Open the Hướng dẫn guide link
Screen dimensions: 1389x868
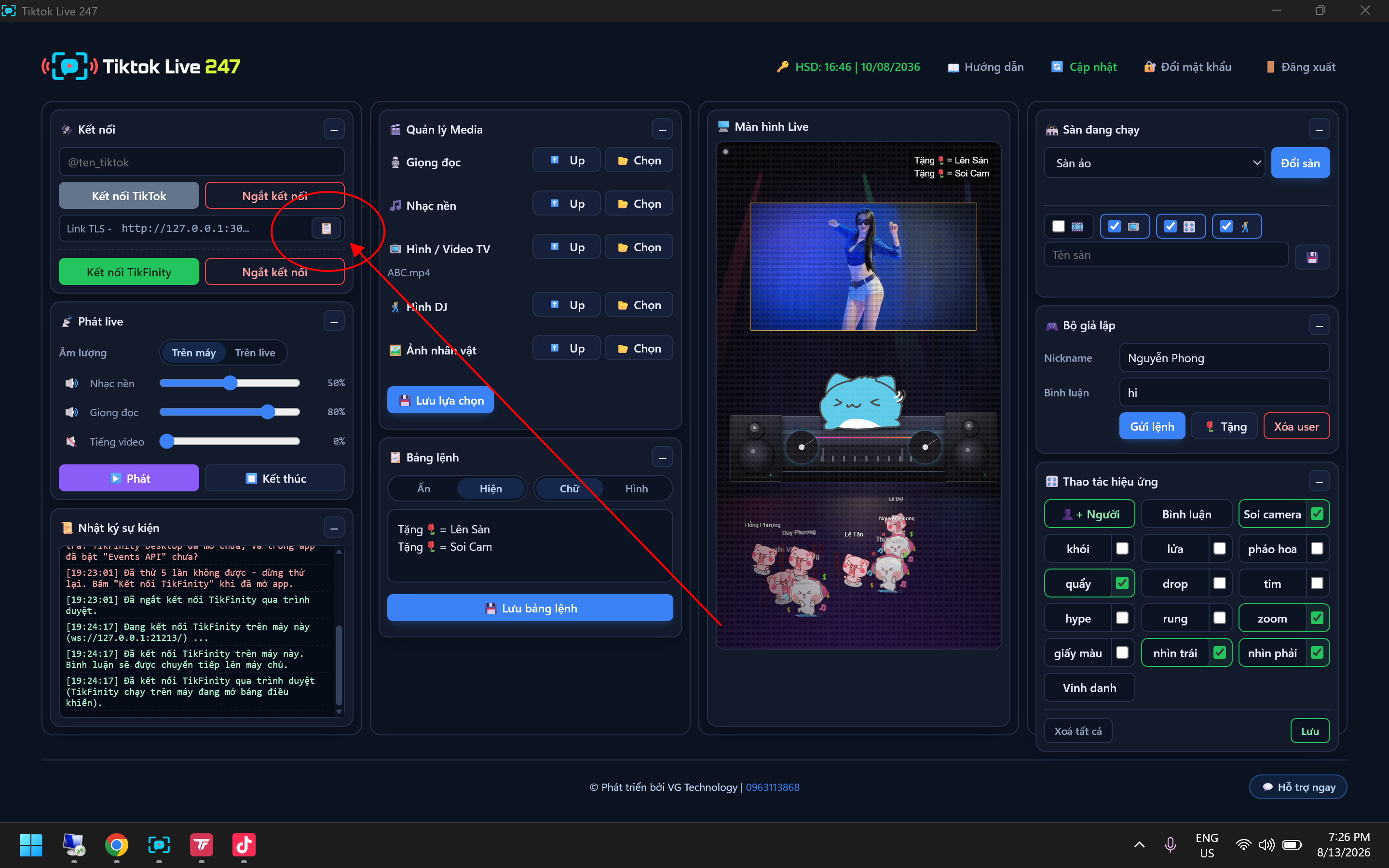point(985,67)
